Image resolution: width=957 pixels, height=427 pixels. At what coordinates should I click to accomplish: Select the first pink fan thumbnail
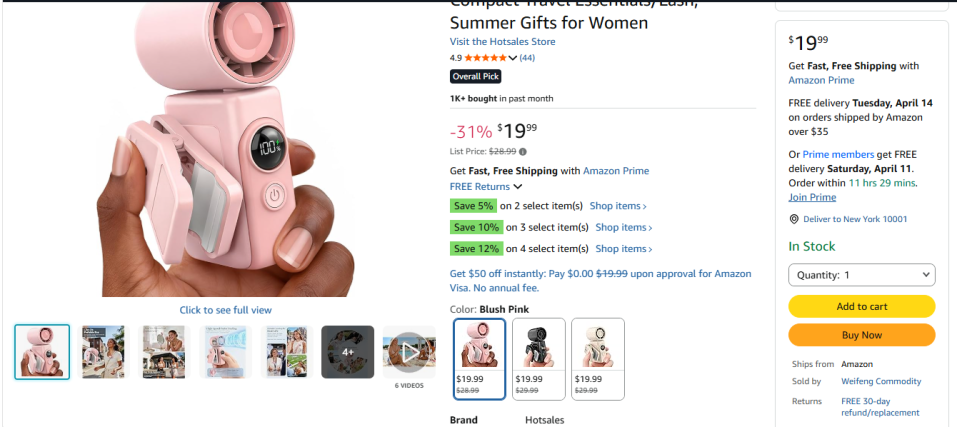coord(42,352)
